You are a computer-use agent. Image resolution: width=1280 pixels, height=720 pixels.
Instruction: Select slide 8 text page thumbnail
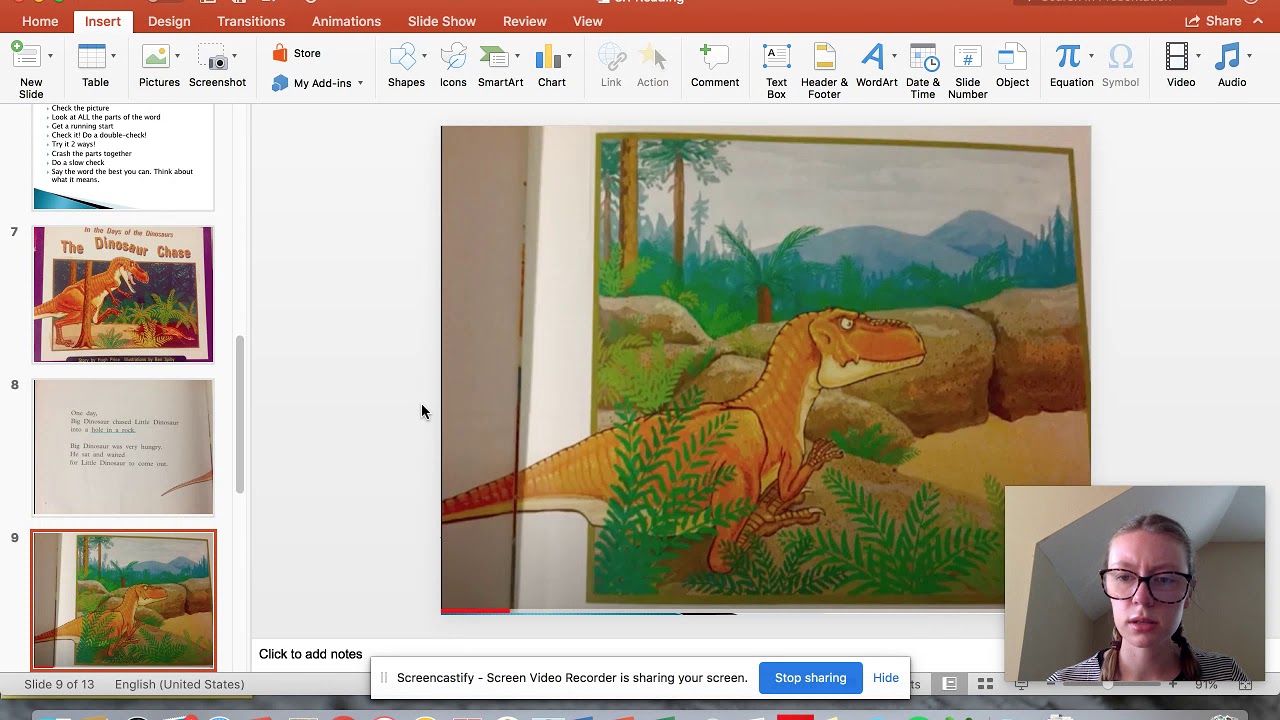(x=123, y=447)
